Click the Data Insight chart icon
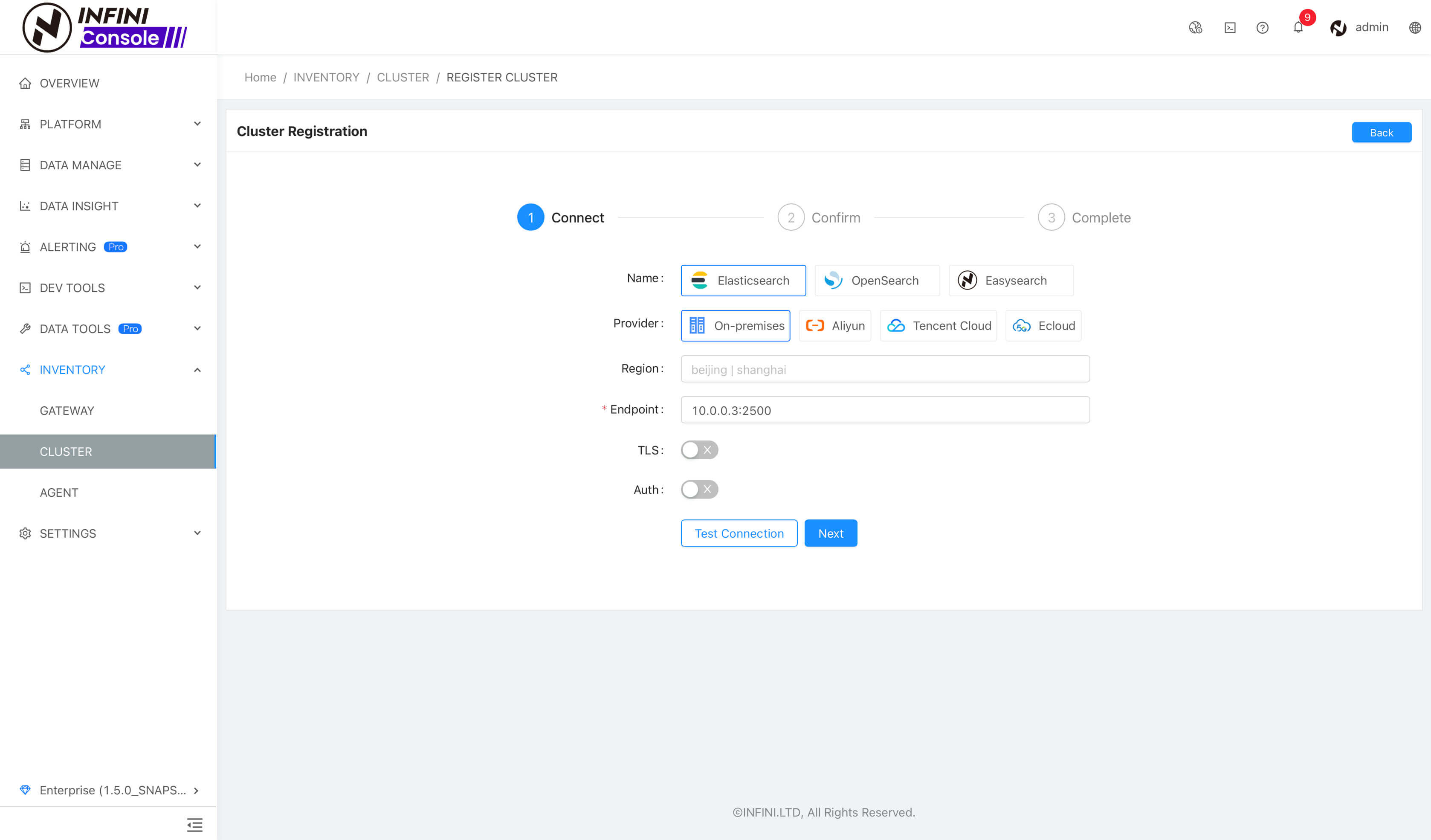Image resolution: width=1431 pixels, height=840 pixels. pos(25,206)
